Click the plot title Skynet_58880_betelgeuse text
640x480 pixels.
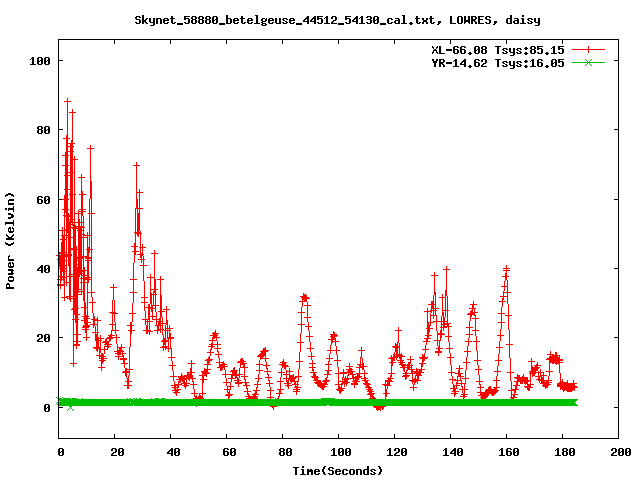[337, 20]
